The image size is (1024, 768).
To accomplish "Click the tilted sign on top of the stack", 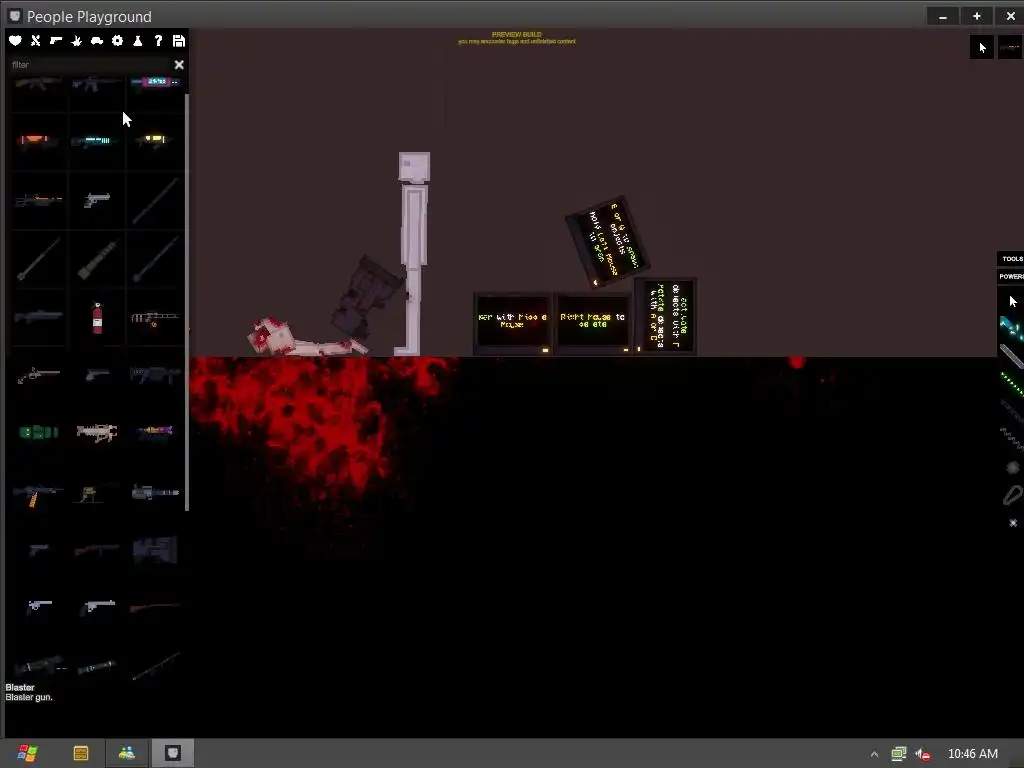I will pyautogui.click(x=607, y=242).
